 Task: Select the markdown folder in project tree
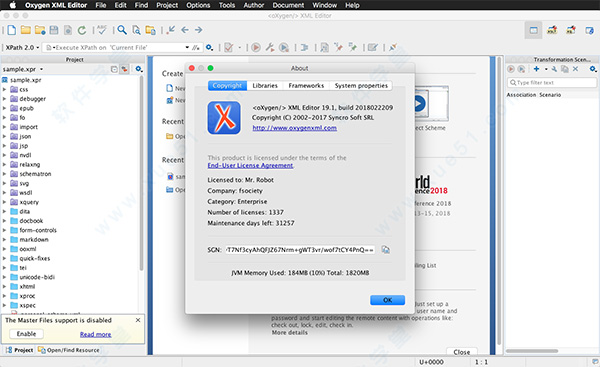point(34,240)
